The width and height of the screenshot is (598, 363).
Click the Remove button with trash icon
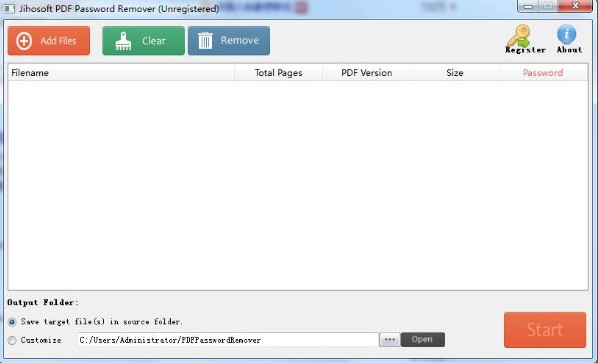[x=229, y=40]
